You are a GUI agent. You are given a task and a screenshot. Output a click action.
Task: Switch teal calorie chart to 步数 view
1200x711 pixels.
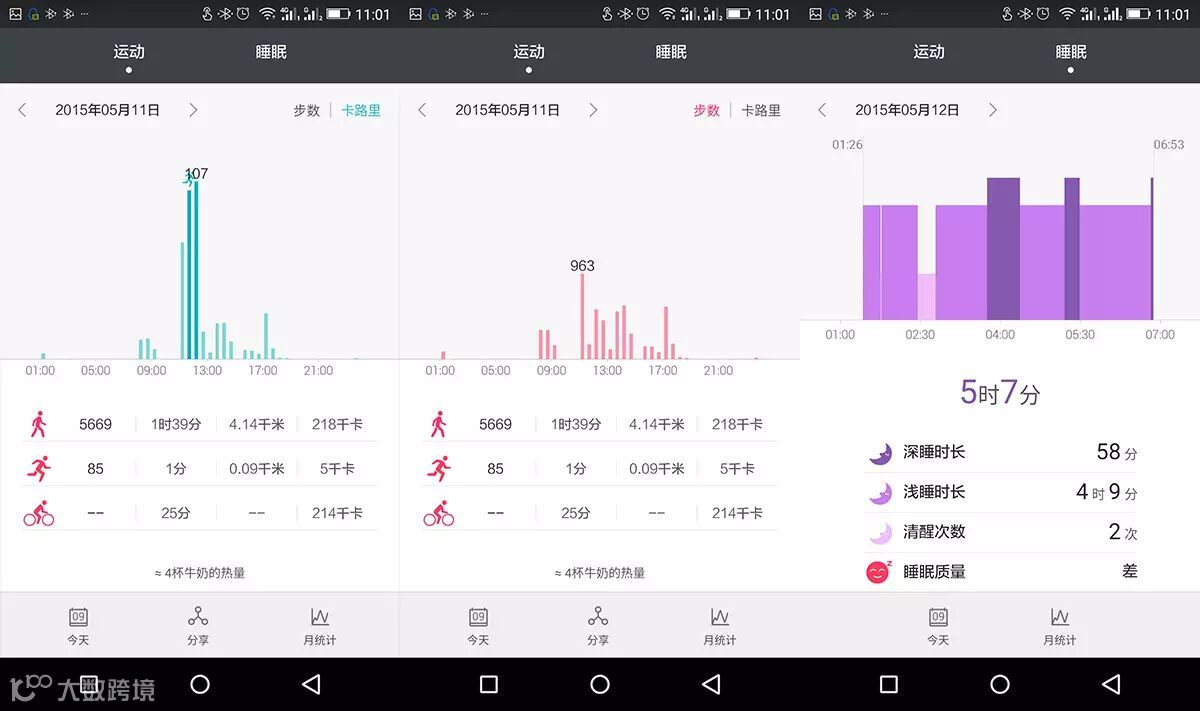(x=306, y=111)
